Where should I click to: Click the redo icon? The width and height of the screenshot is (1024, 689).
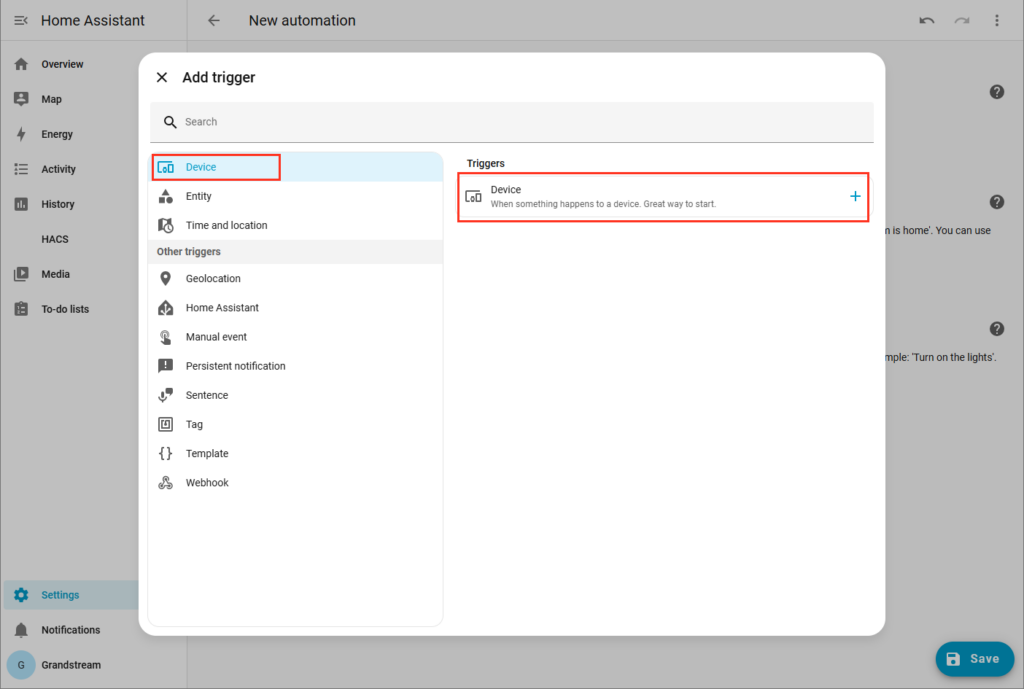click(x=961, y=20)
